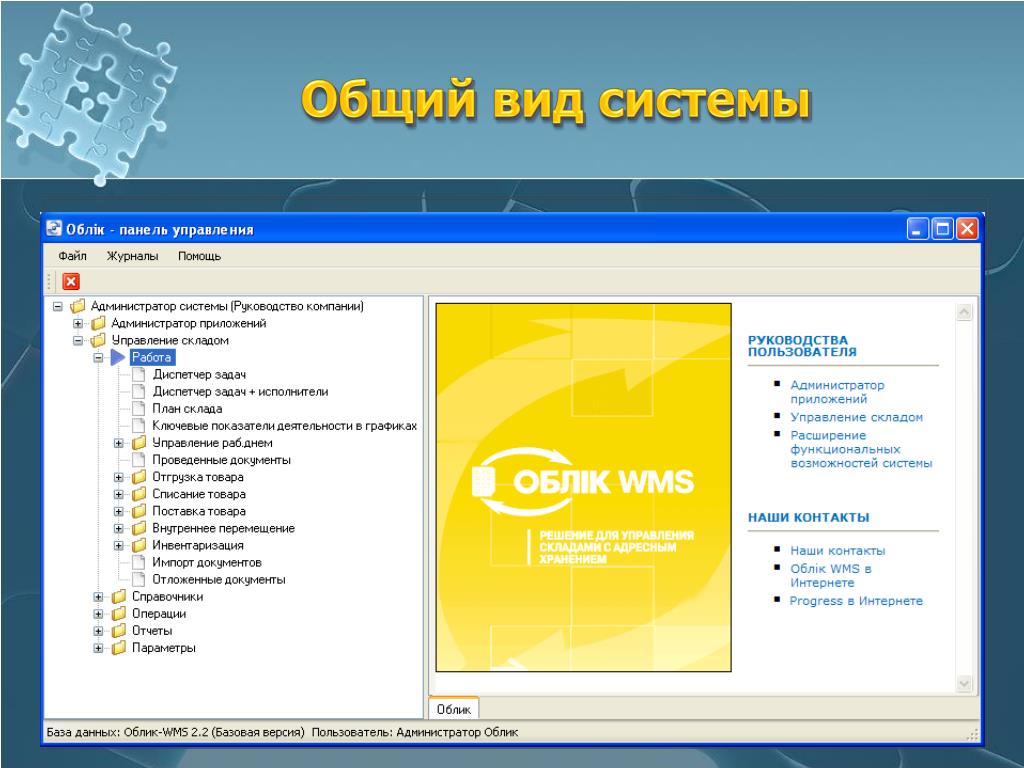This screenshot has width=1024, height=768.
Task: Click document icon beside Импорт документов
Action: [138, 562]
